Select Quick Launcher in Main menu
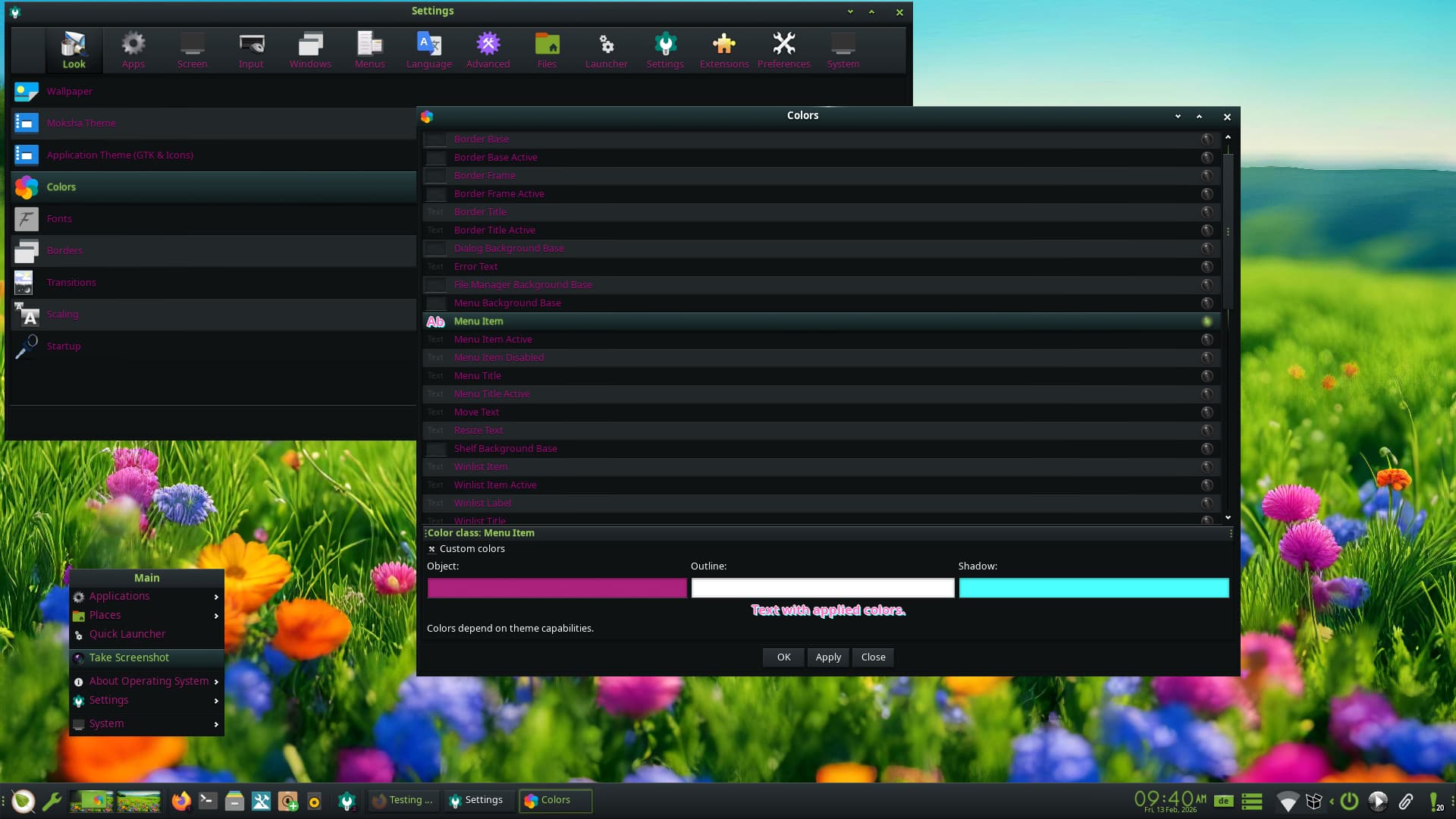This screenshot has width=1456, height=819. pos(127,634)
